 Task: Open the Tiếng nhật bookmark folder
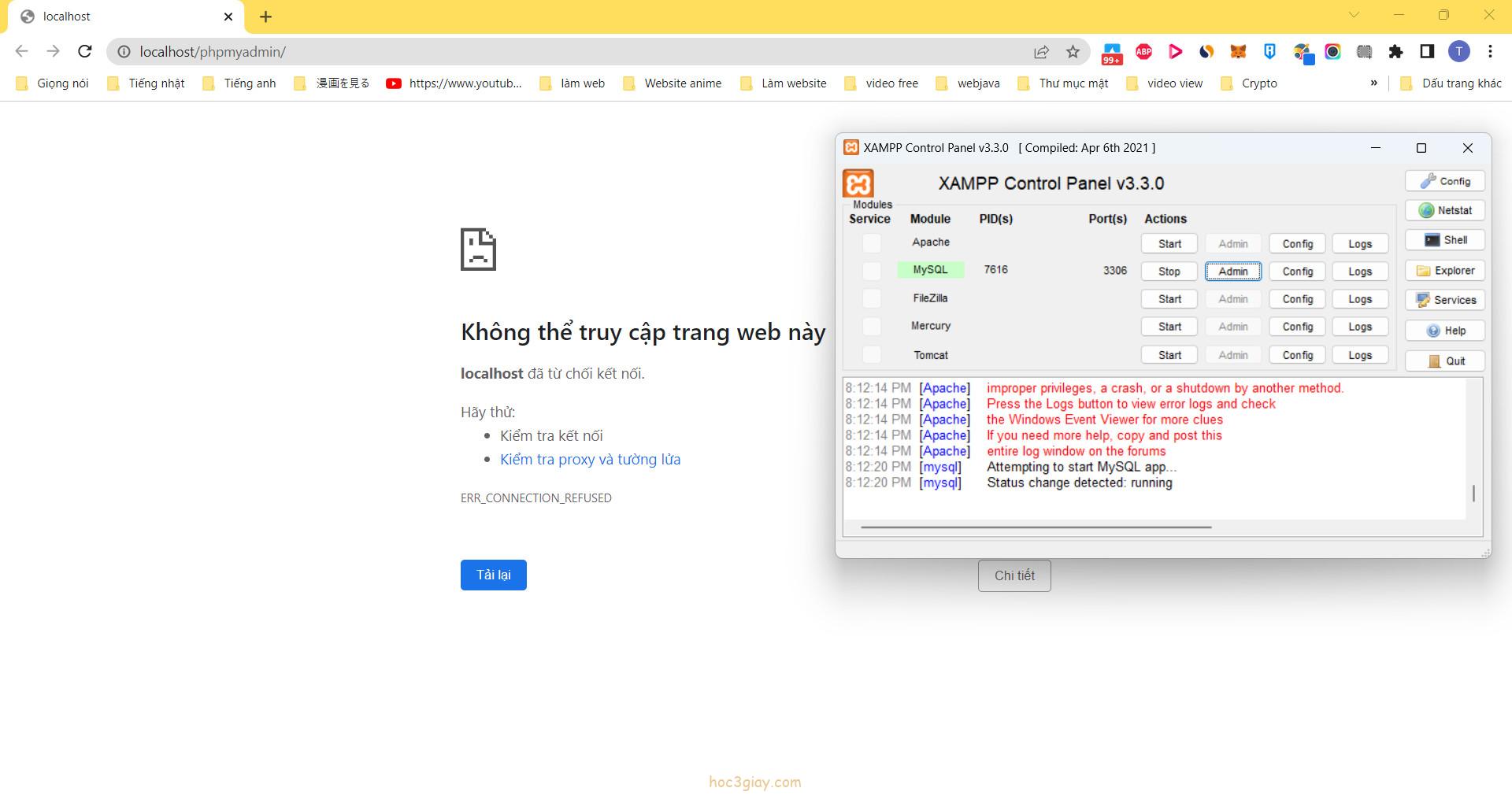click(x=146, y=83)
